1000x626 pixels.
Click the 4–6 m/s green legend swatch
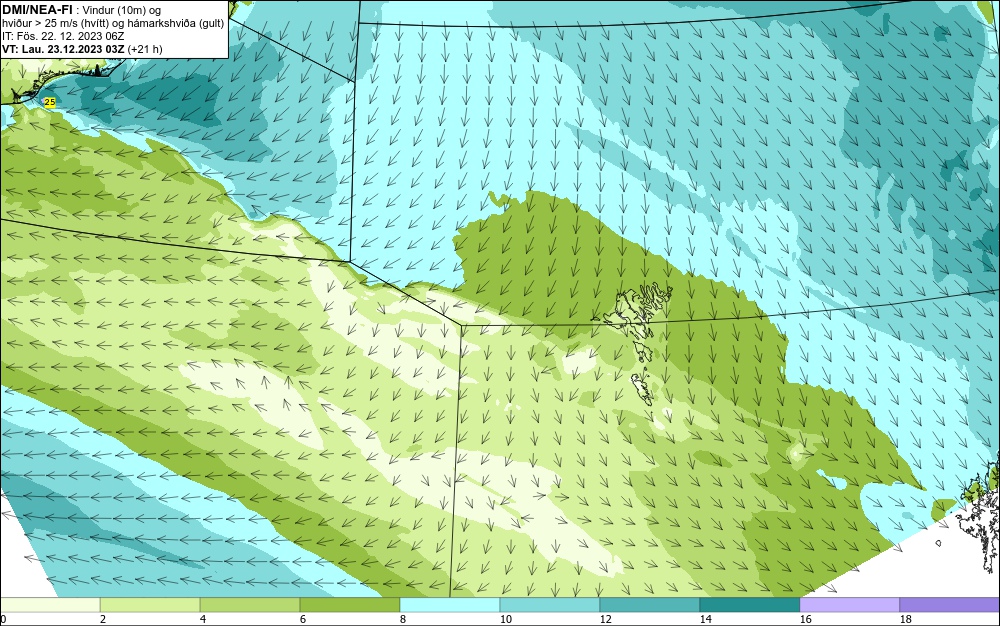250,604
